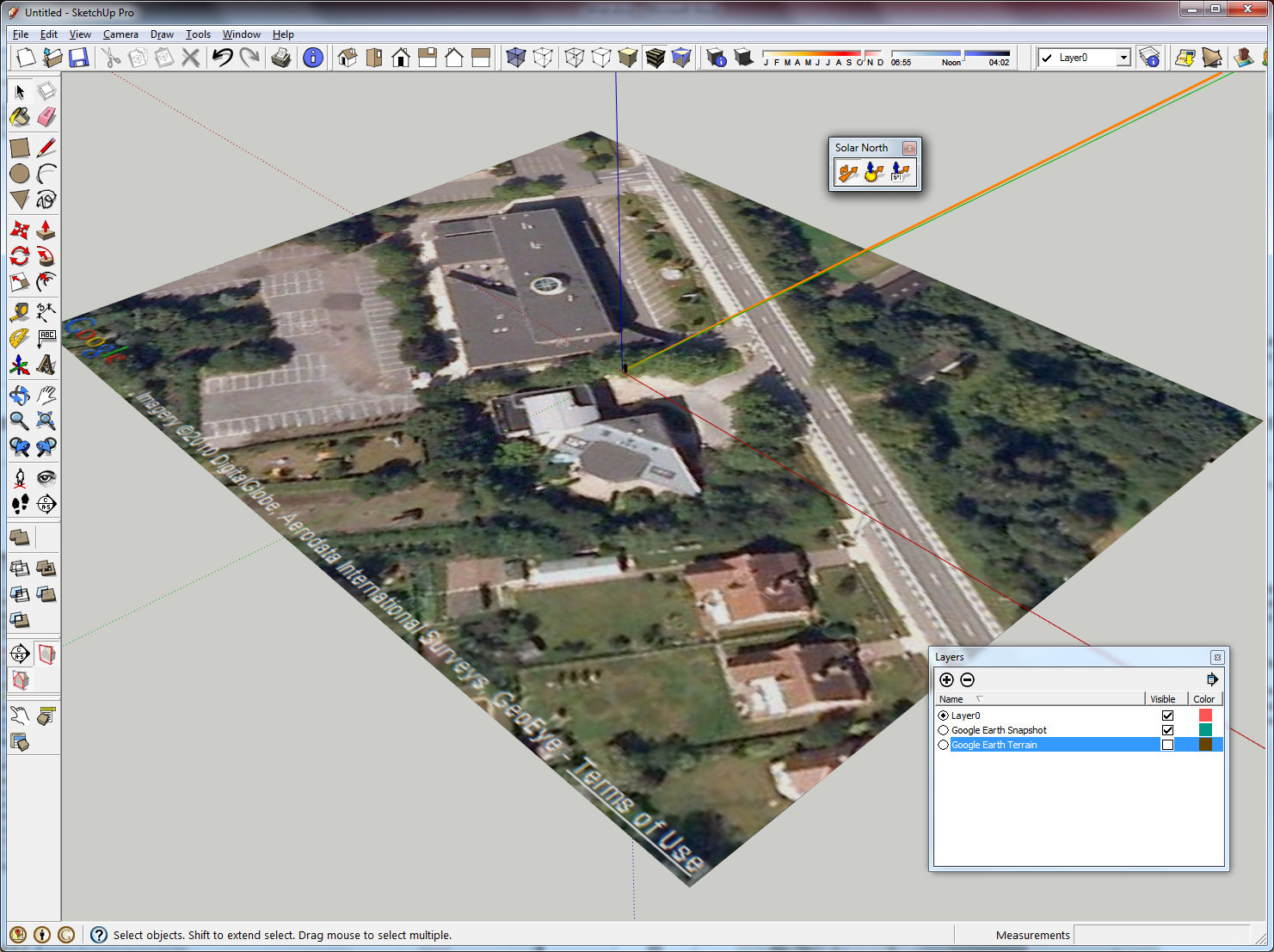1274x952 pixels.
Task: Select the Follow Me tool
Action: pyautogui.click(x=46, y=256)
